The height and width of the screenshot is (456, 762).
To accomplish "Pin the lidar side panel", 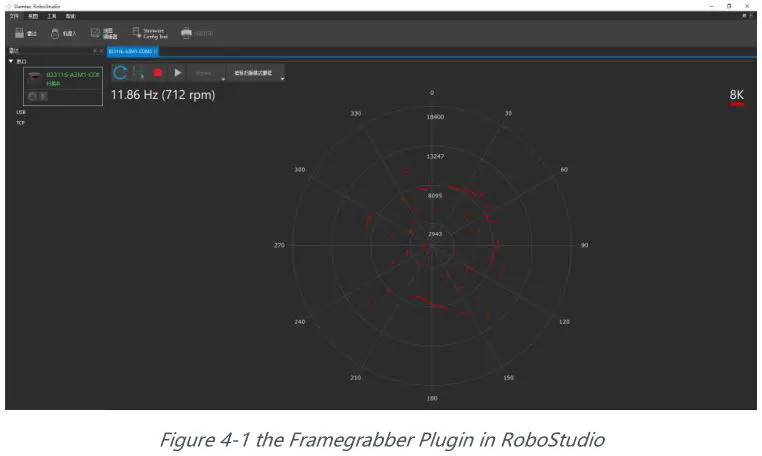I will click(x=95, y=51).
